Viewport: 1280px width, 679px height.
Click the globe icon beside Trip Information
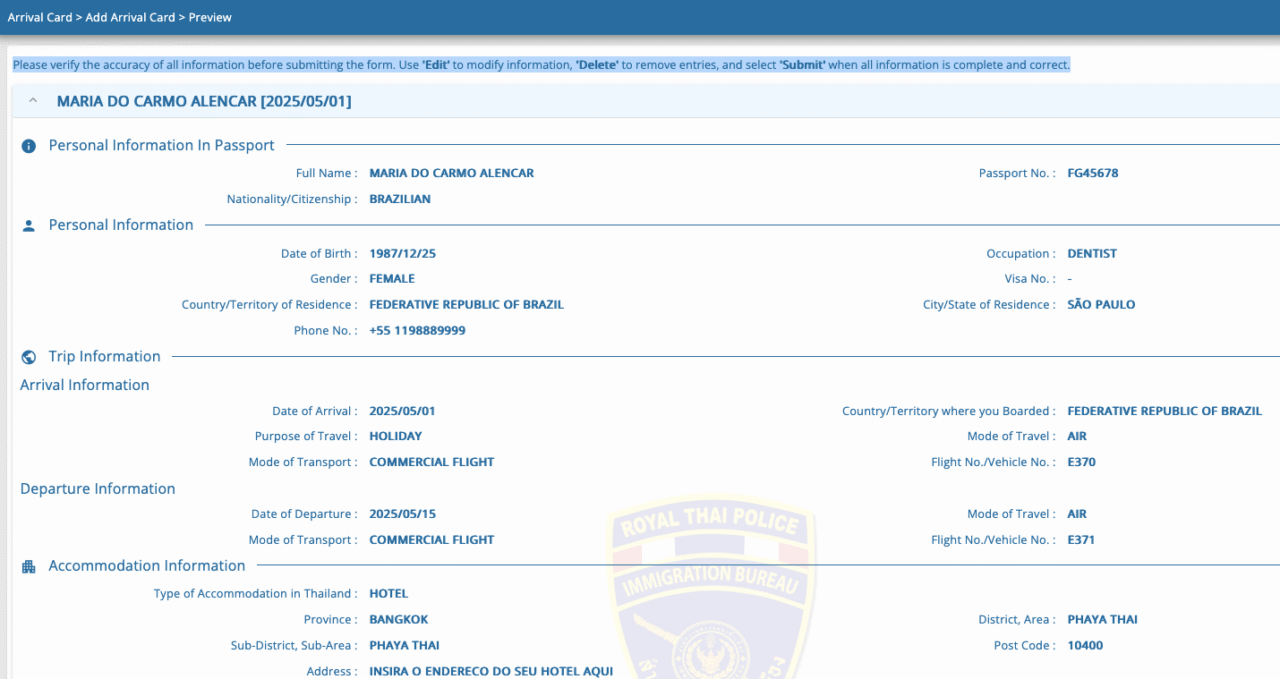pyautogui.click(x=29, y=357)
